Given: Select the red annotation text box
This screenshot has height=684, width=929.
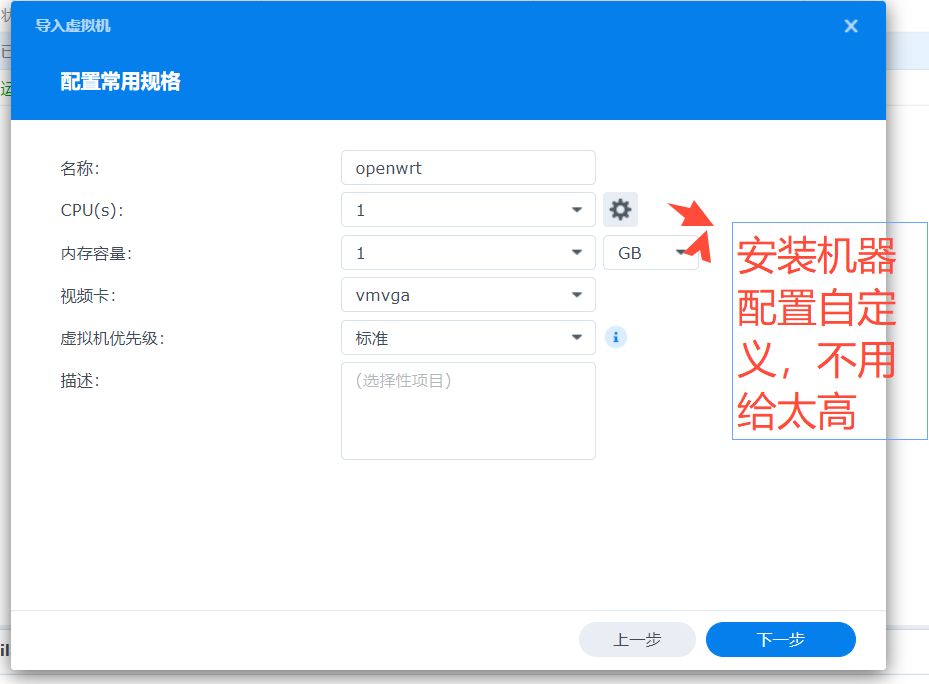Looking at the screenshot, I should pos(828,331).
